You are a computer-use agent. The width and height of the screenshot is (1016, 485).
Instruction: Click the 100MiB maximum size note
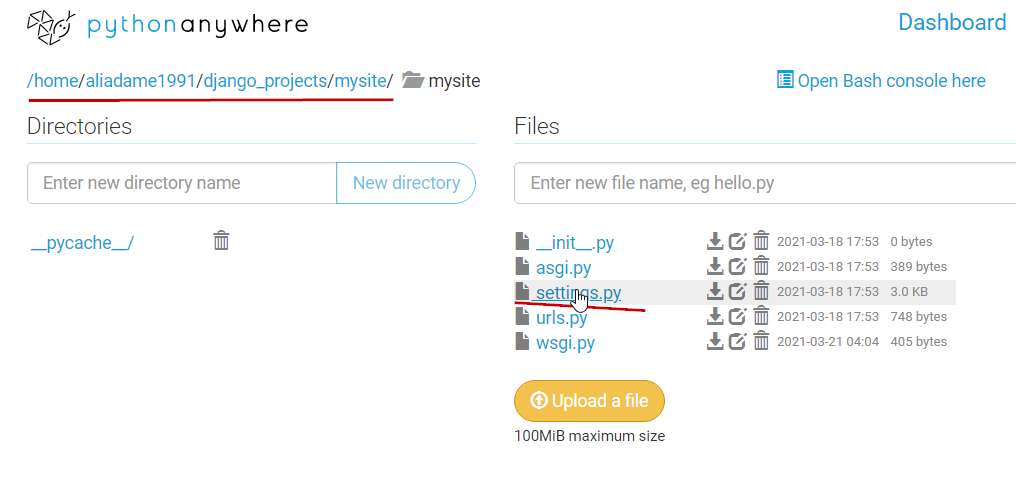coord(590,436)
